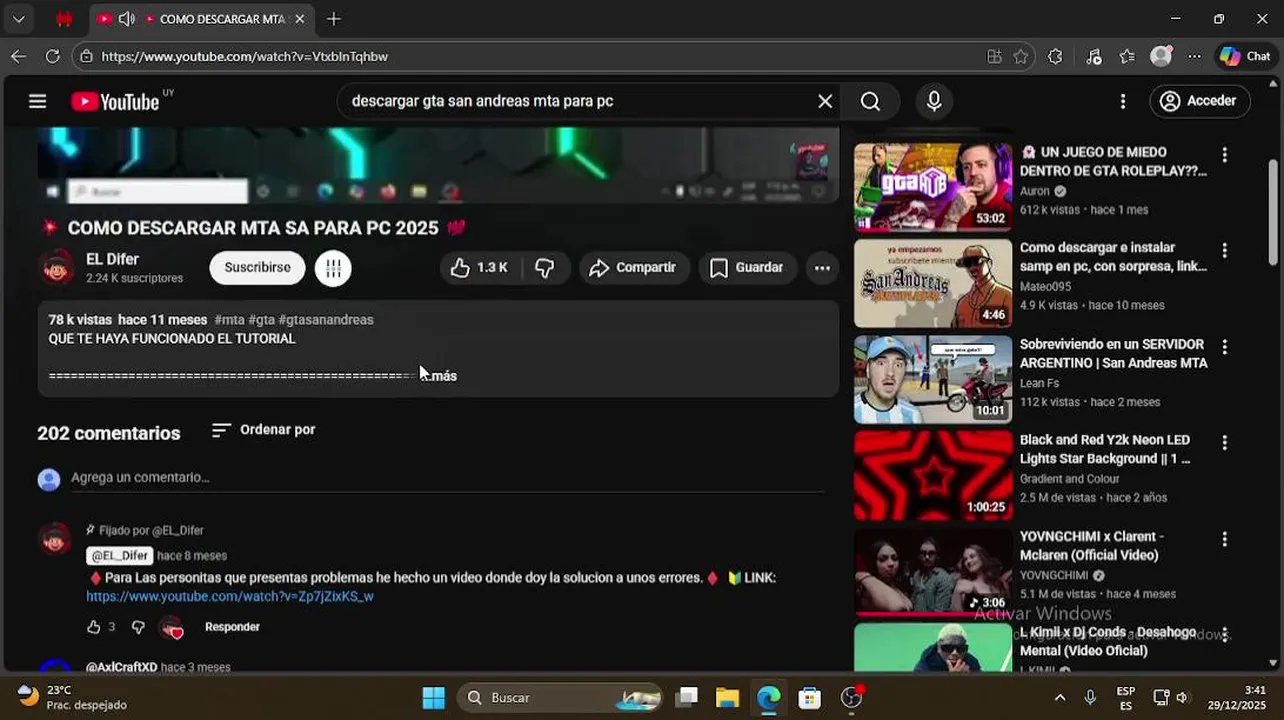
Task: Open browser Settings and more ellipsis
Action: click(1195, 57)
